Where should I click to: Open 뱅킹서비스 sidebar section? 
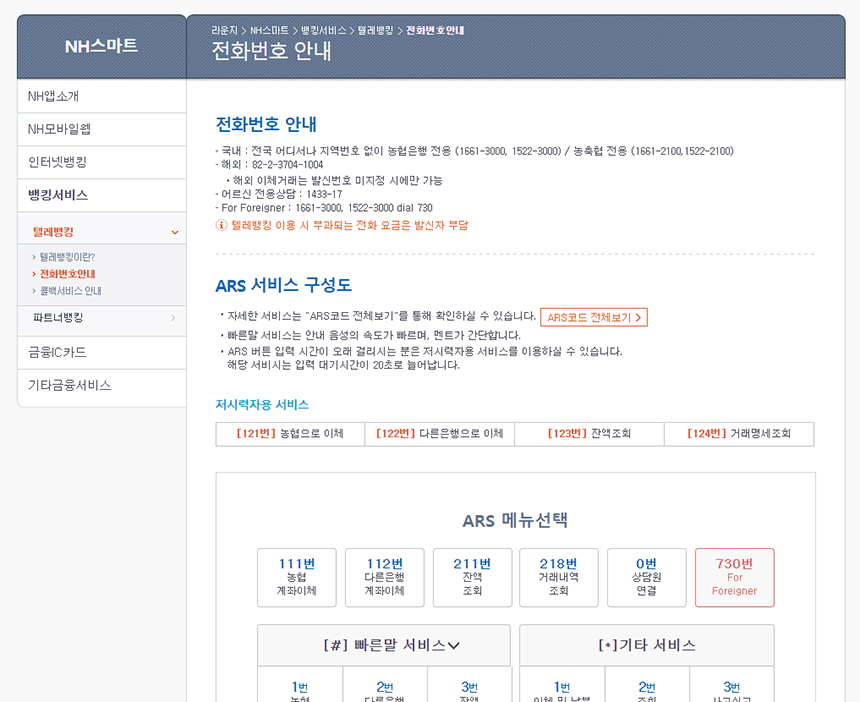tap(102, 195)
